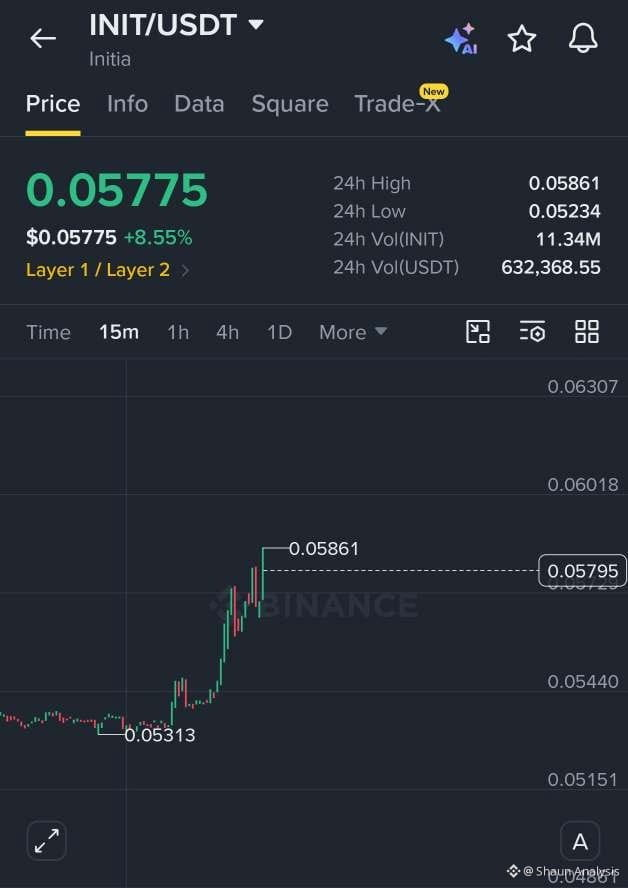The width and height of the screenshot is (628, 888).
Task: Tap the 0.05151 price axis label
Action: pyautogui.click(x=583, y=780)
